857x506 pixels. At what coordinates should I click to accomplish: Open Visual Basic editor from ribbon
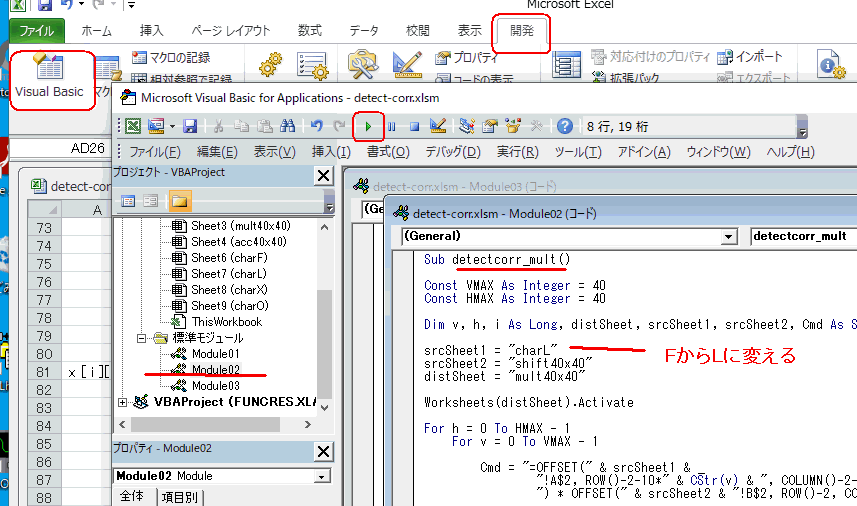tap(49, 78)
